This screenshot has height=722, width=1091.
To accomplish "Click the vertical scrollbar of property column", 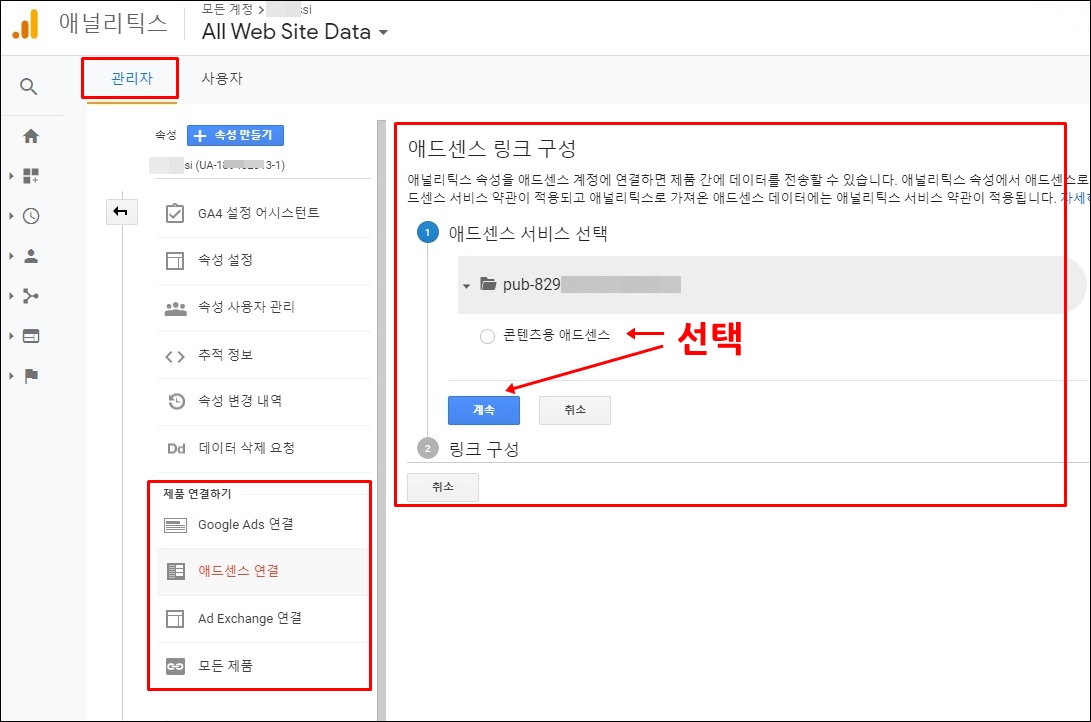I will coord(381,420).
